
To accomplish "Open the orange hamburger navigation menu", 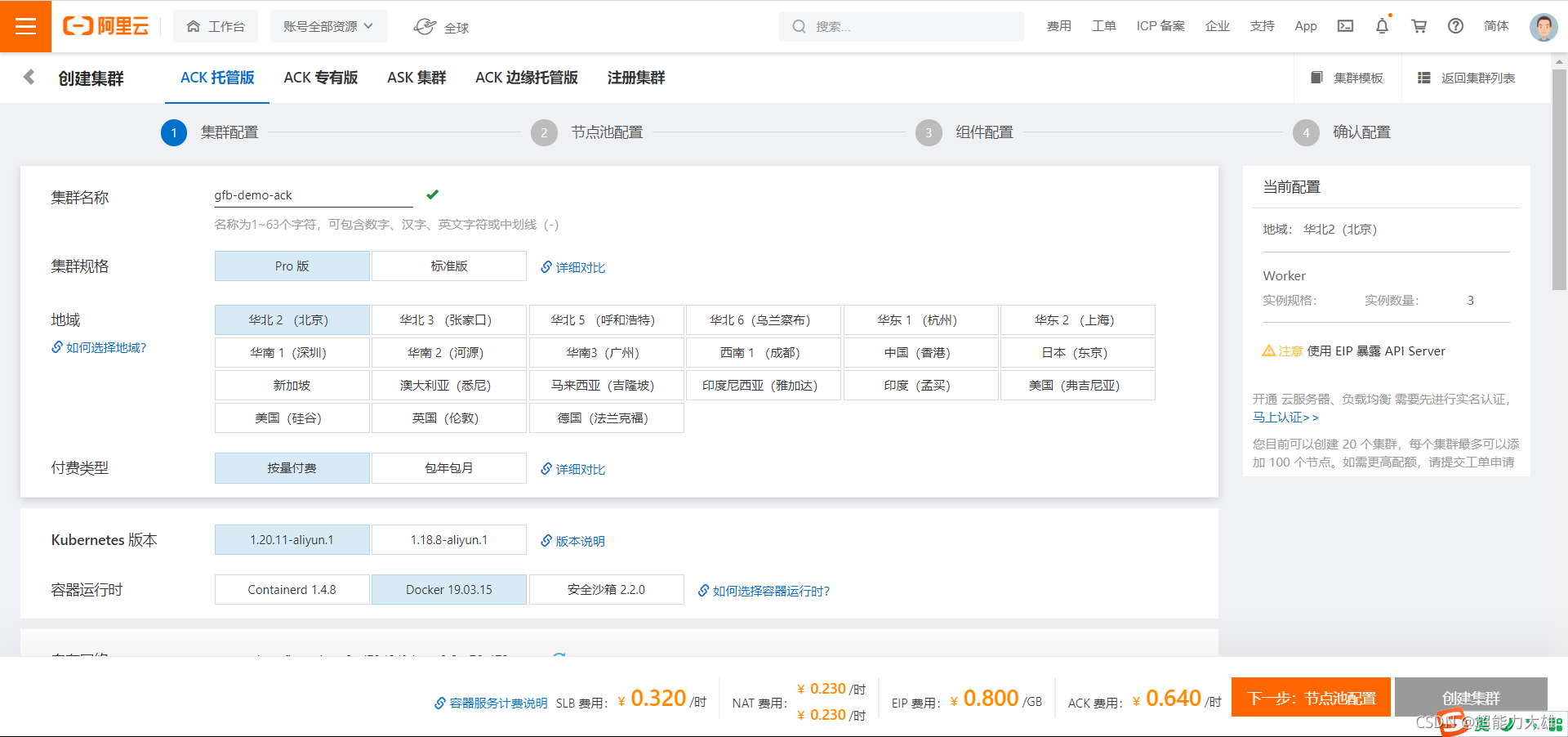I will pos(25,25).
